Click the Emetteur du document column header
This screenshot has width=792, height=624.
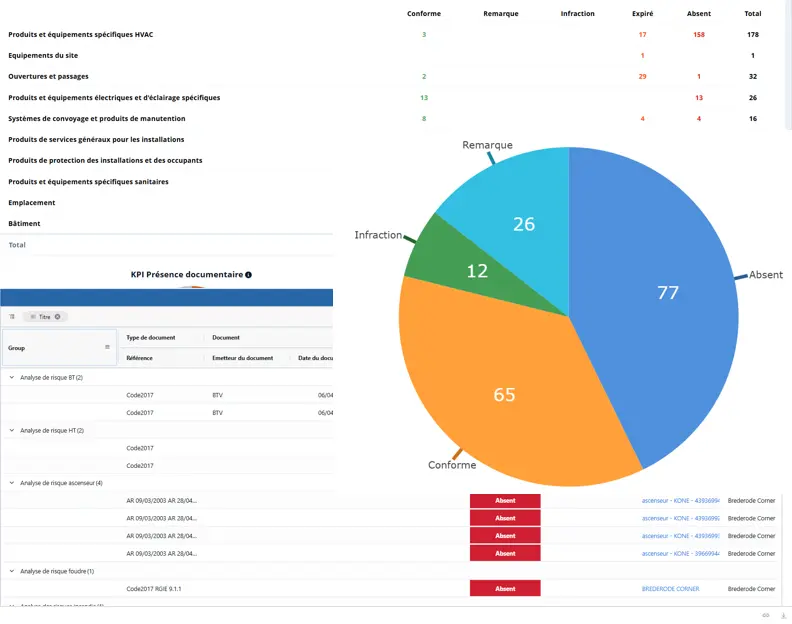[243, 357]
